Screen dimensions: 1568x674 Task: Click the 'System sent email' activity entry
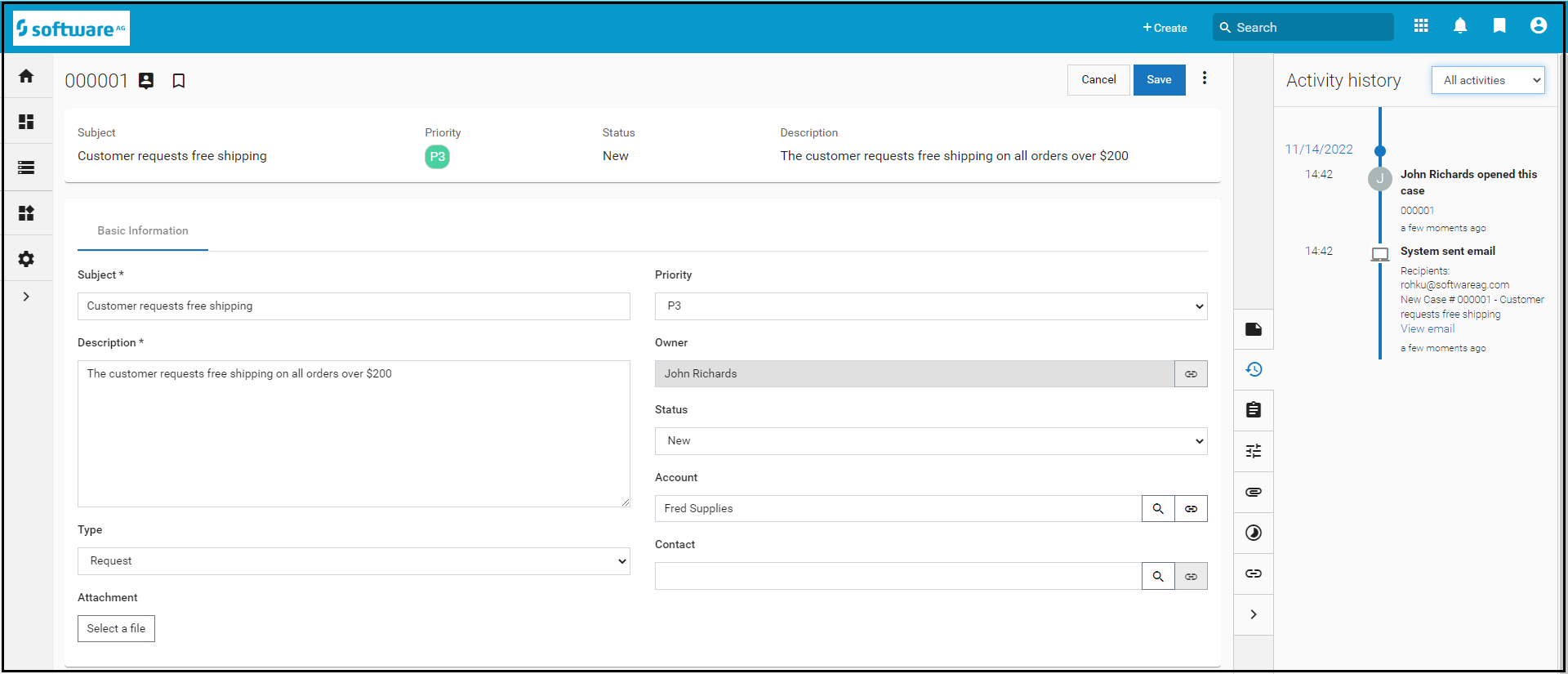pos(1448,252)
